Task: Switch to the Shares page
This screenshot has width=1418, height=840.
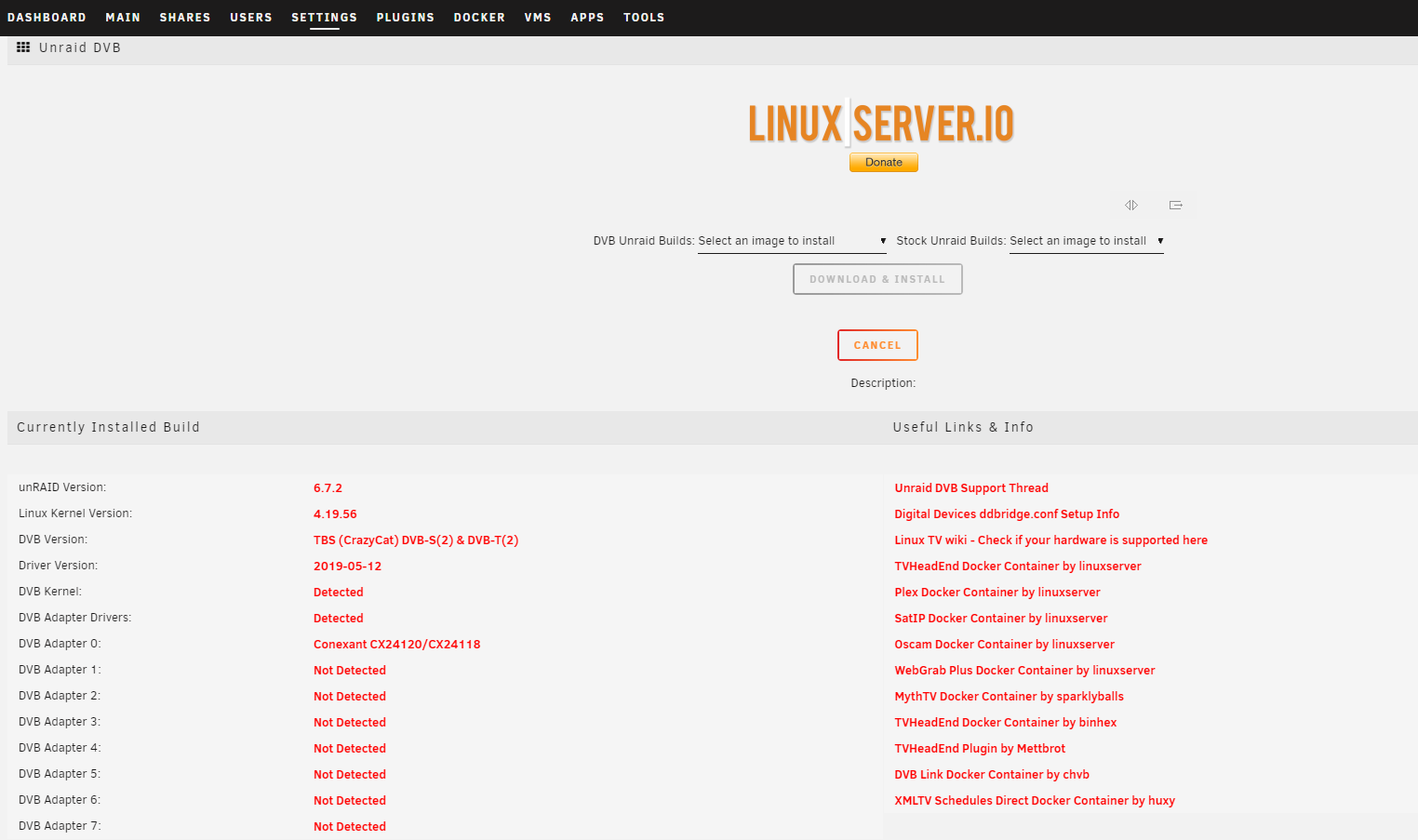Action: click(x=185, y=18)
